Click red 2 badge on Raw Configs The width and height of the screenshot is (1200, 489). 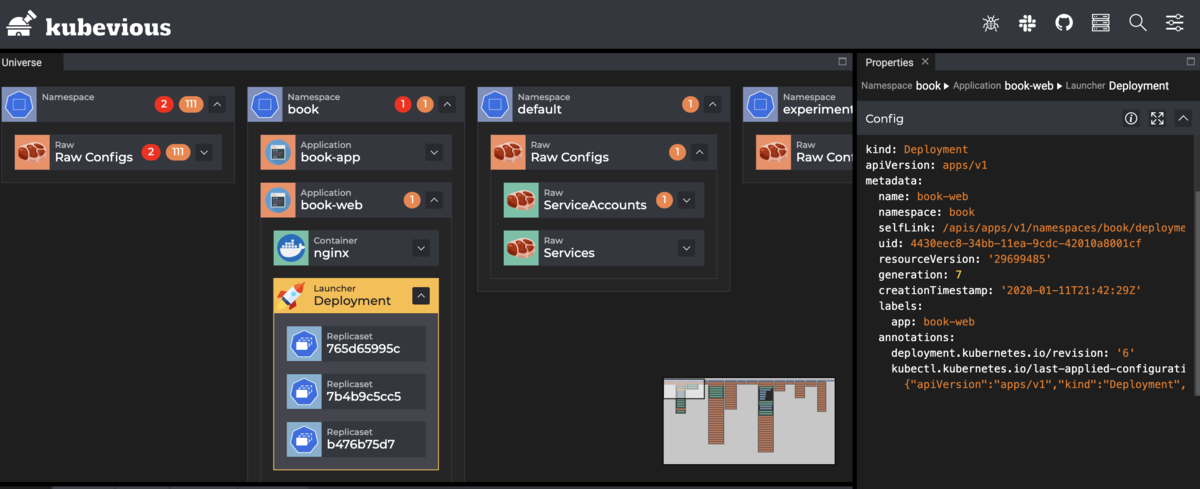coord(151,152)
